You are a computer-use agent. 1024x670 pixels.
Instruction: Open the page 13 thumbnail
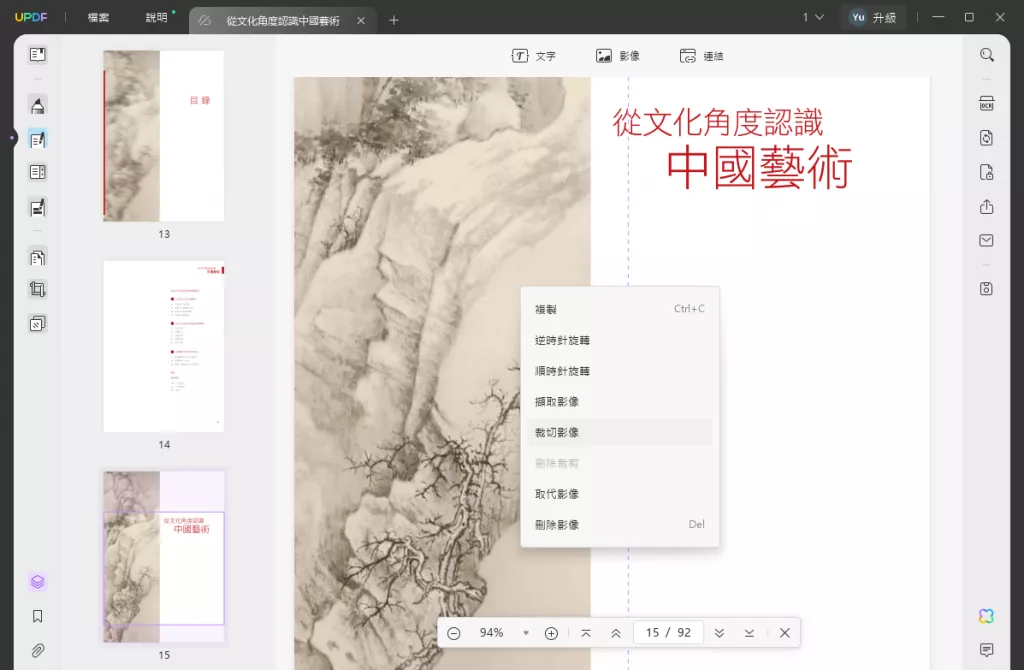pyautogui.click(x=164, y=136)
